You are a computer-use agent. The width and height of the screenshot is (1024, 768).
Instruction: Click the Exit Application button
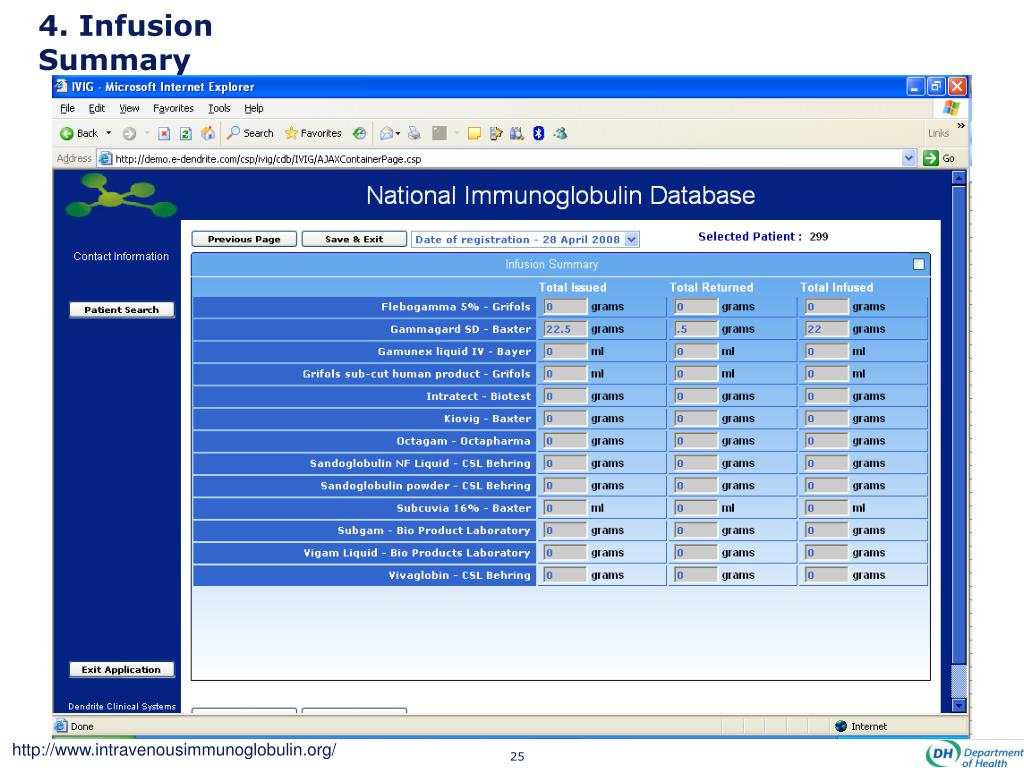(121, 669)
